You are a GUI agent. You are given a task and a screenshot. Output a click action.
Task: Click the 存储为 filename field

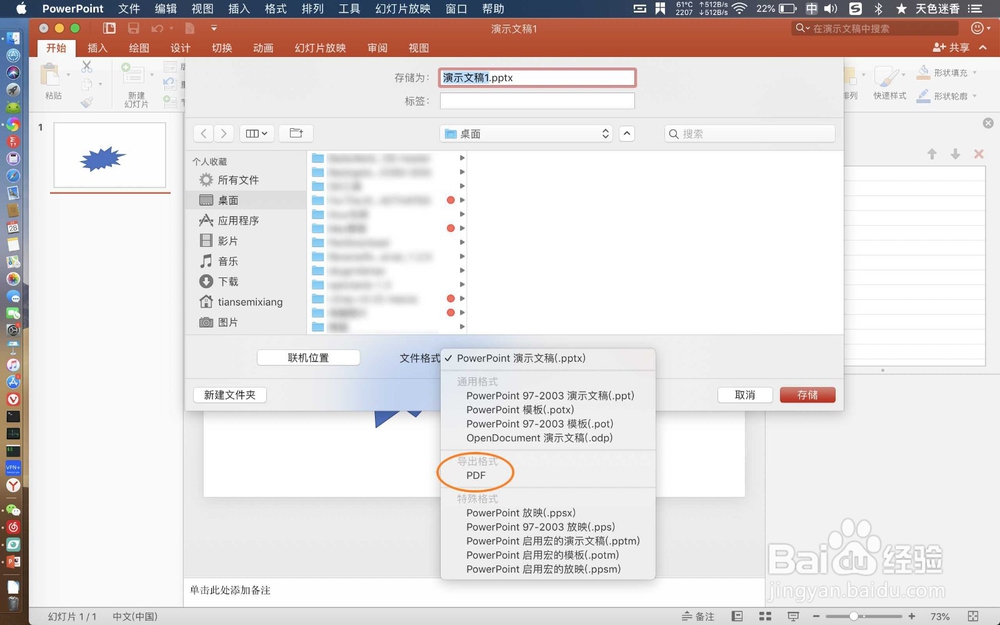[x=537, y=78]
